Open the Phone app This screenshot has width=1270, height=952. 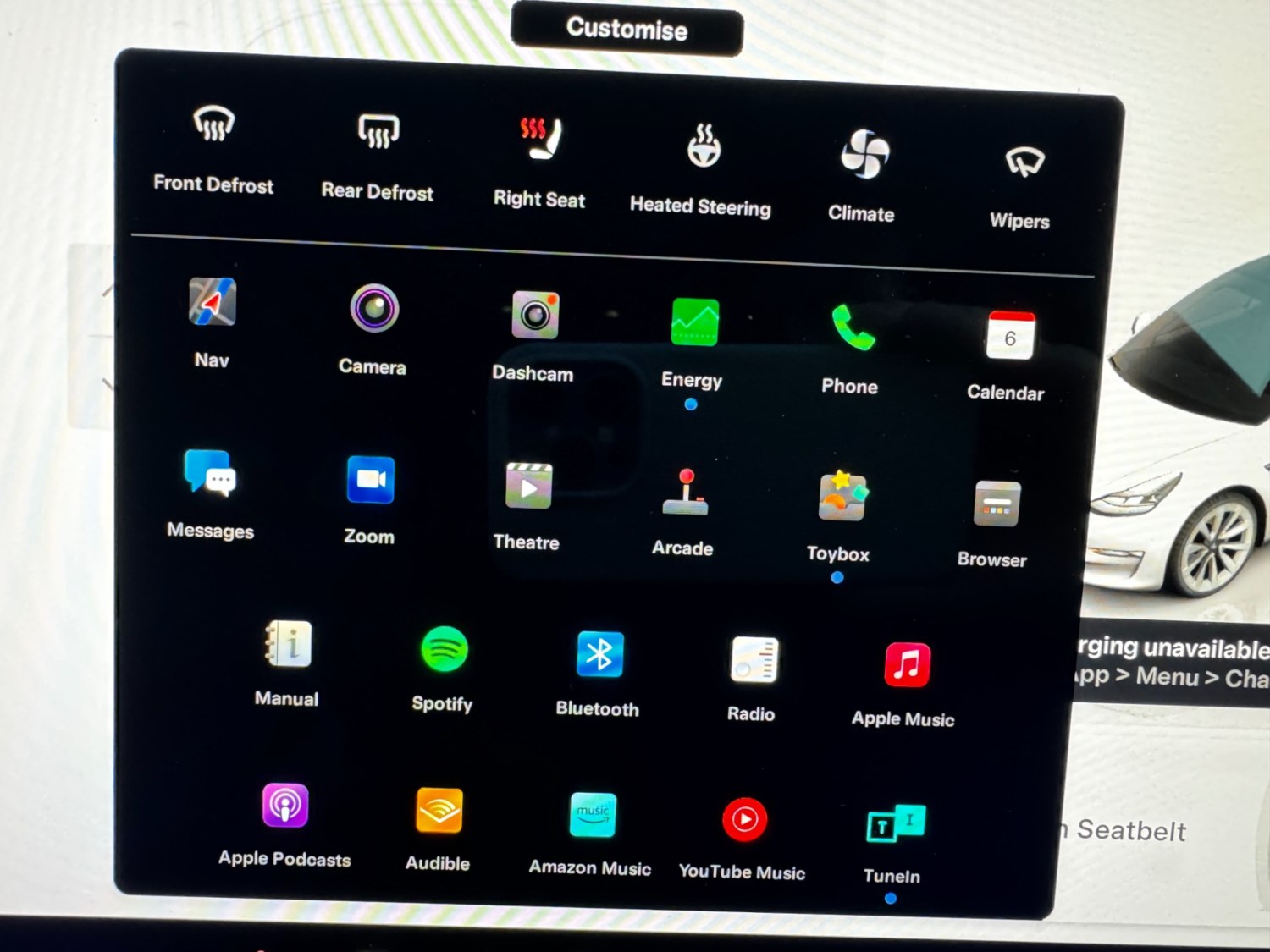(853, 327)
